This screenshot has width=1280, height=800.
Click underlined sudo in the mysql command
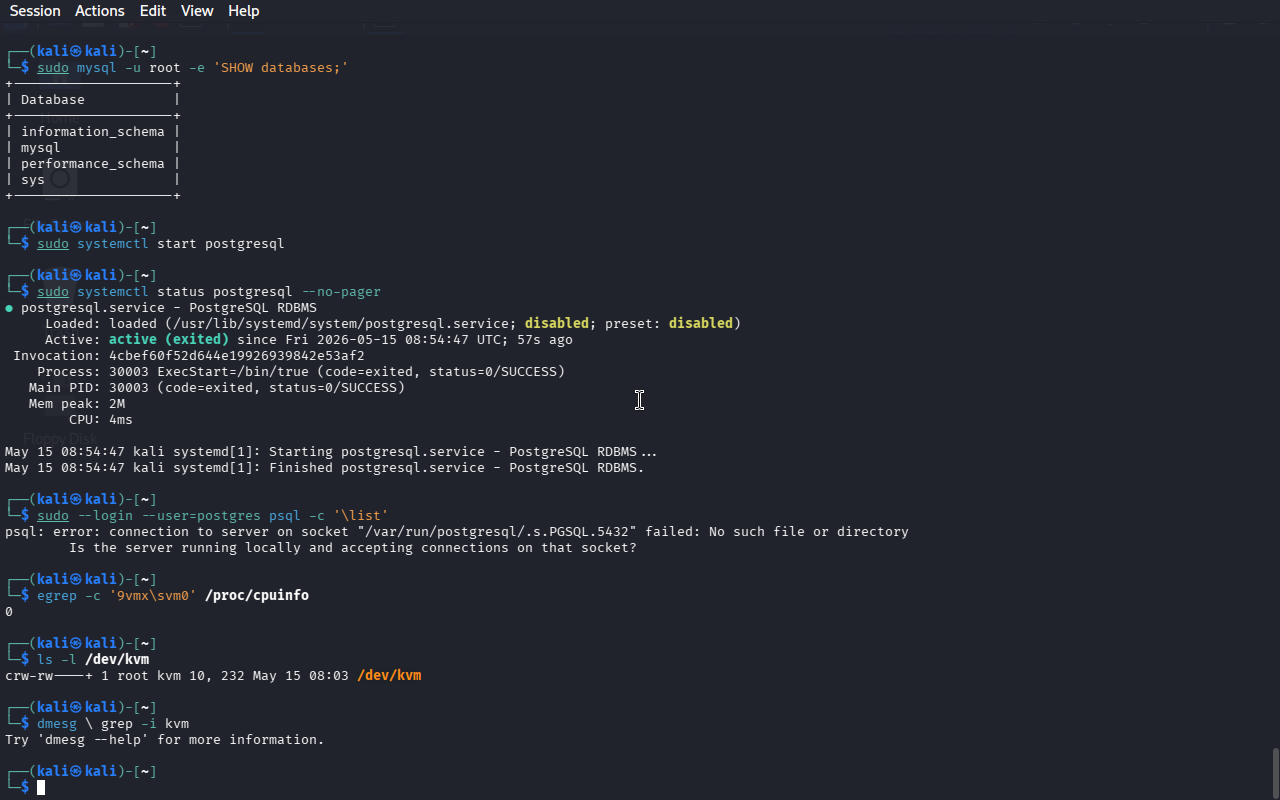coord(53,68)
